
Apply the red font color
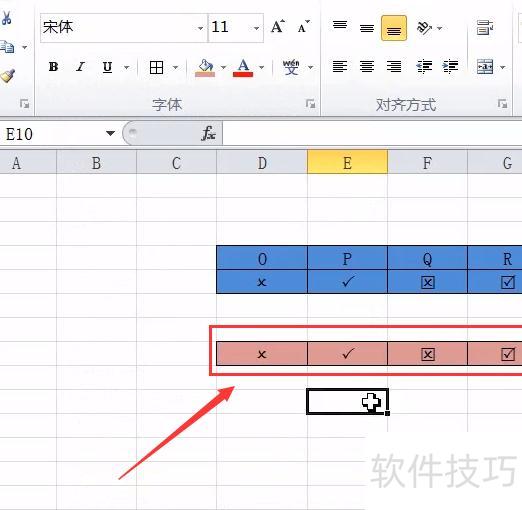243,68
